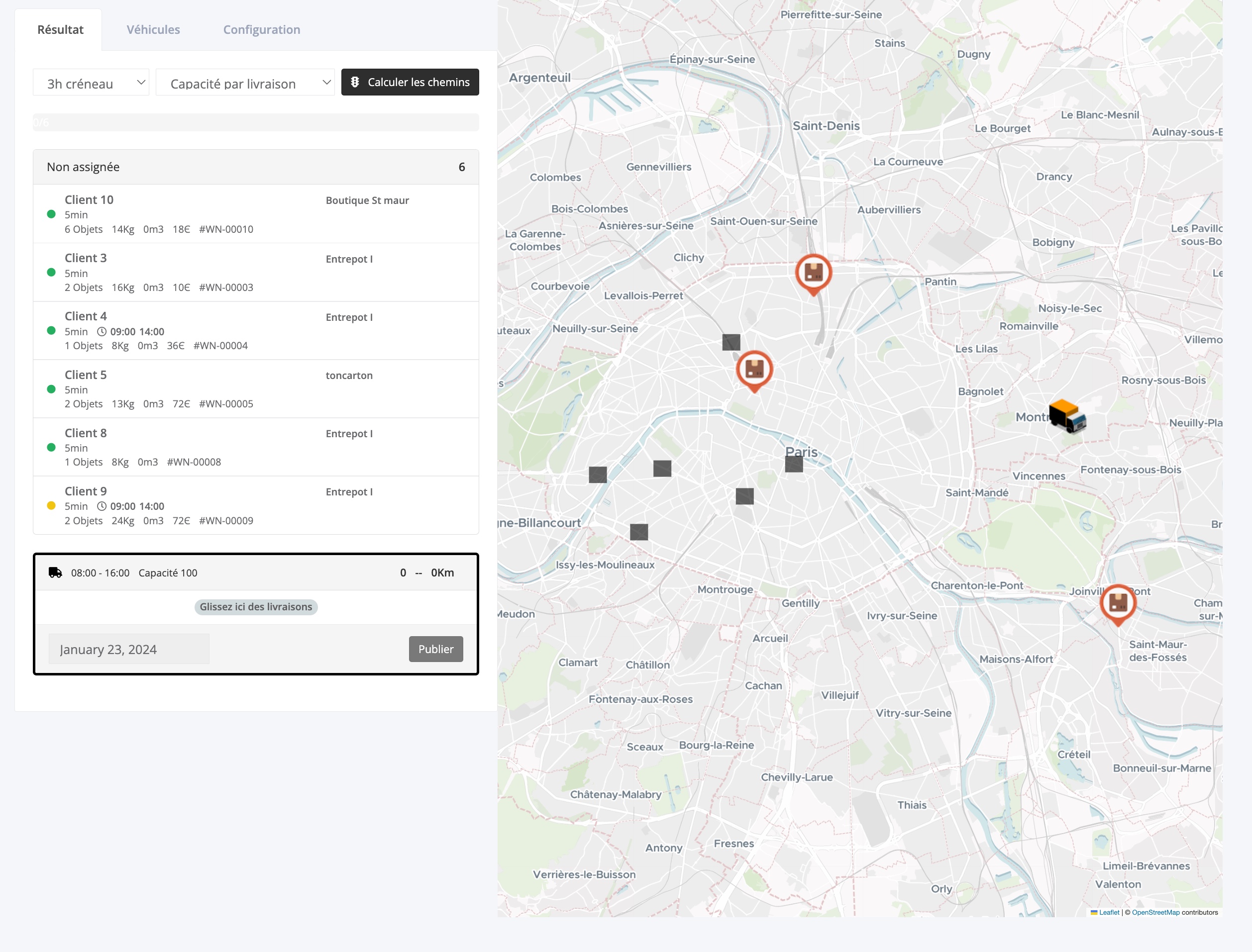This screenshot has width=1252, height=952.
Task: Open the Capacité par livraison dropdown
Action: tap(245, 82)
